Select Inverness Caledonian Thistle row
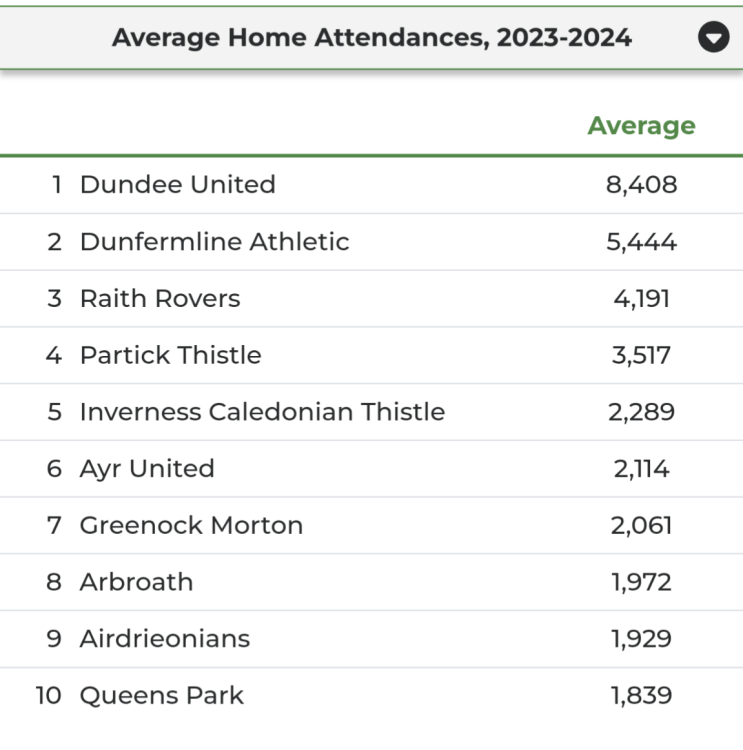The height and width of the screenshot is (750, 743). pyautogui.click(x=371, y=412)
